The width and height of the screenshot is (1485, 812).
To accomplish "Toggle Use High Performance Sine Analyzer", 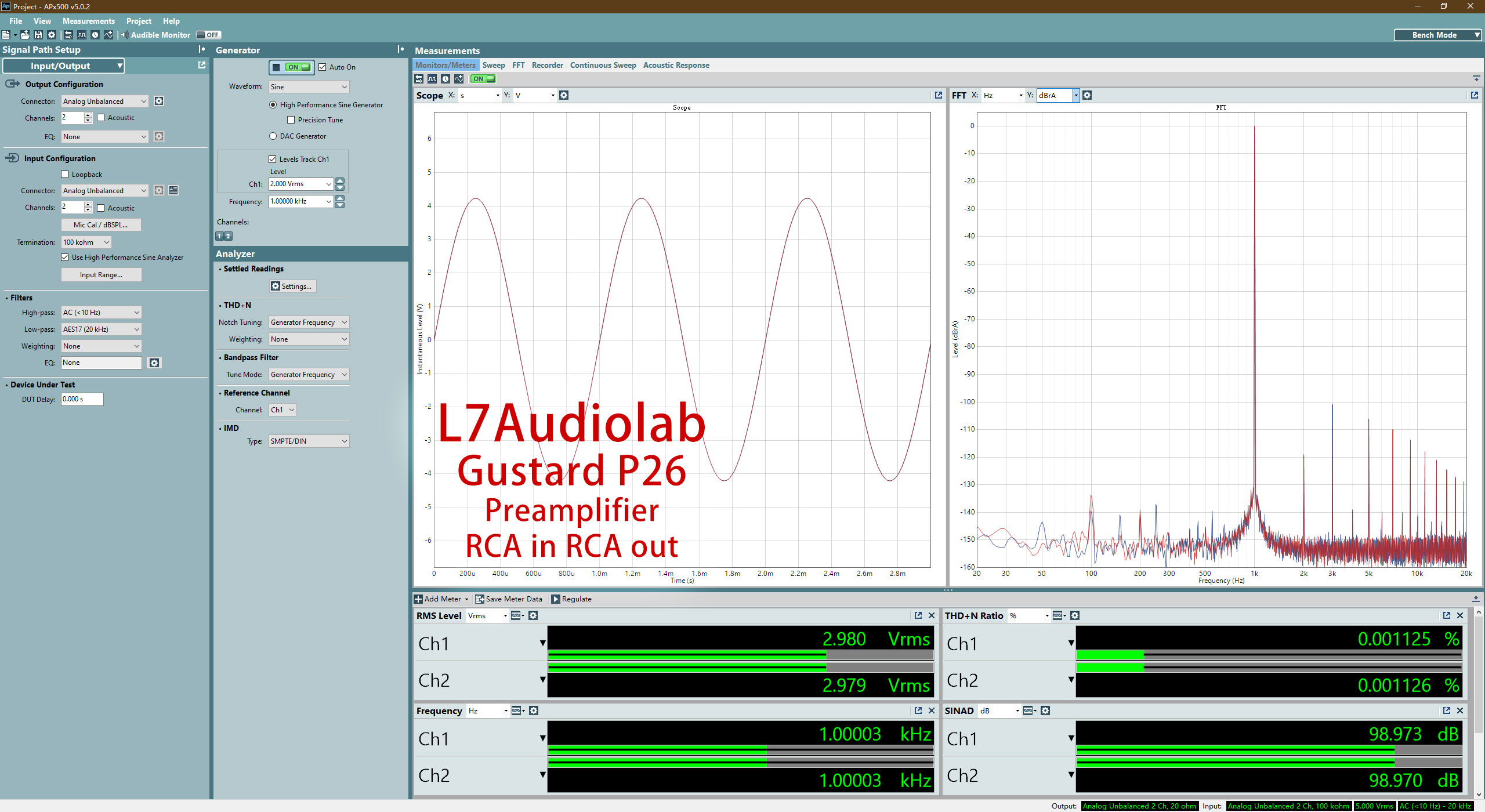I will point(65,258).
